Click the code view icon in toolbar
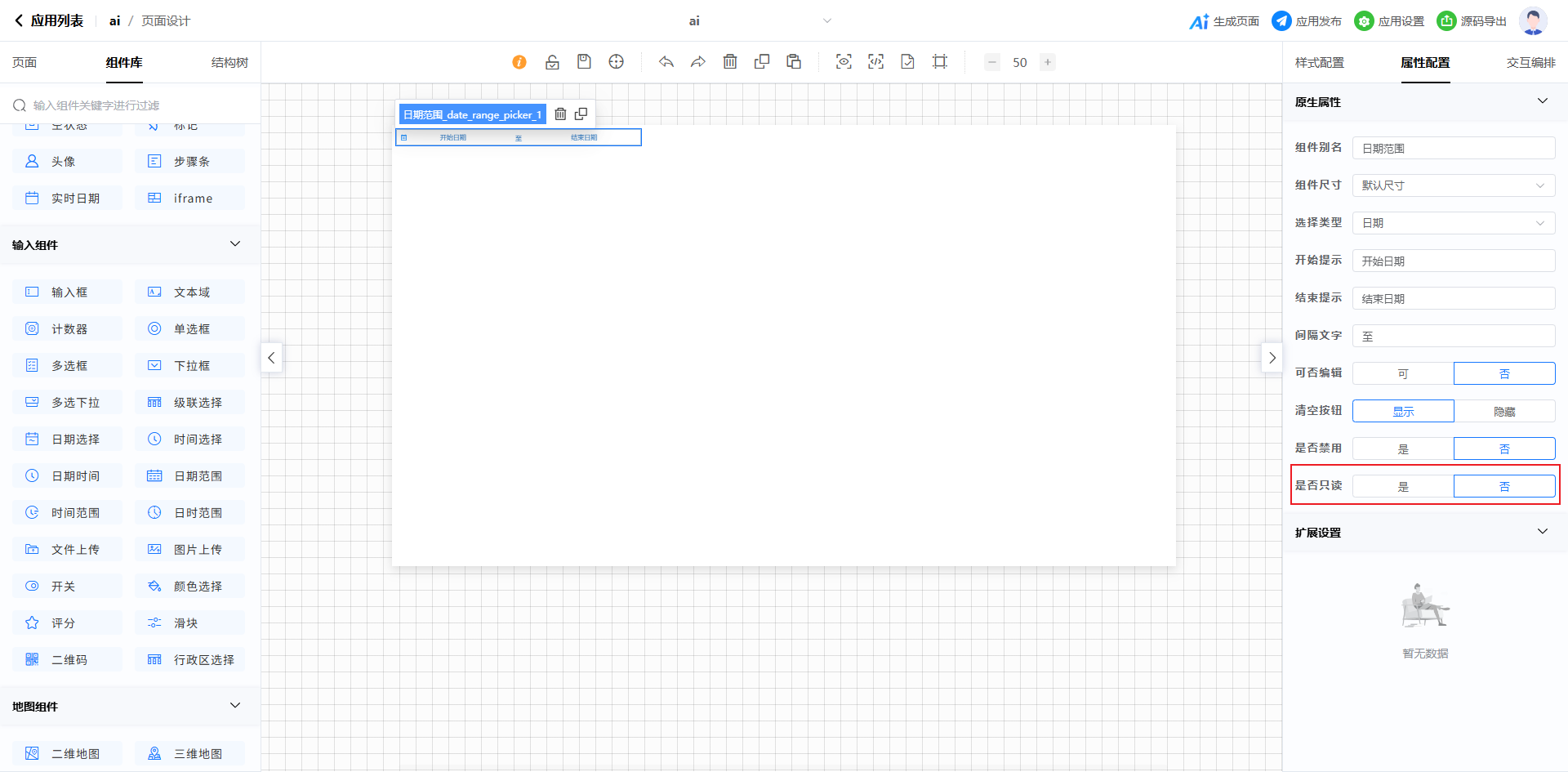This screenshot has width=1568, height=772. [x=875, y=62]
